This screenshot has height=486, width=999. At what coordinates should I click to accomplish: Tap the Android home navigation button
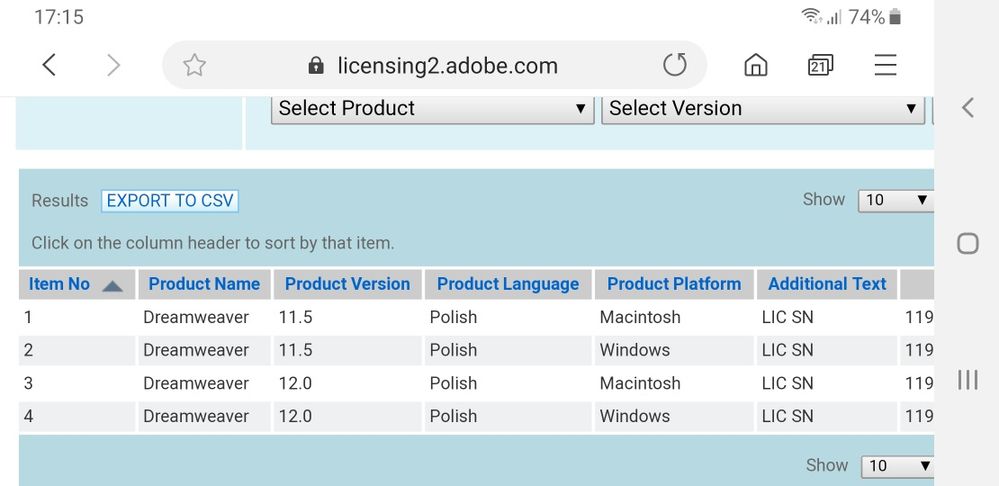pyautogui.click(x=967, y=243)
